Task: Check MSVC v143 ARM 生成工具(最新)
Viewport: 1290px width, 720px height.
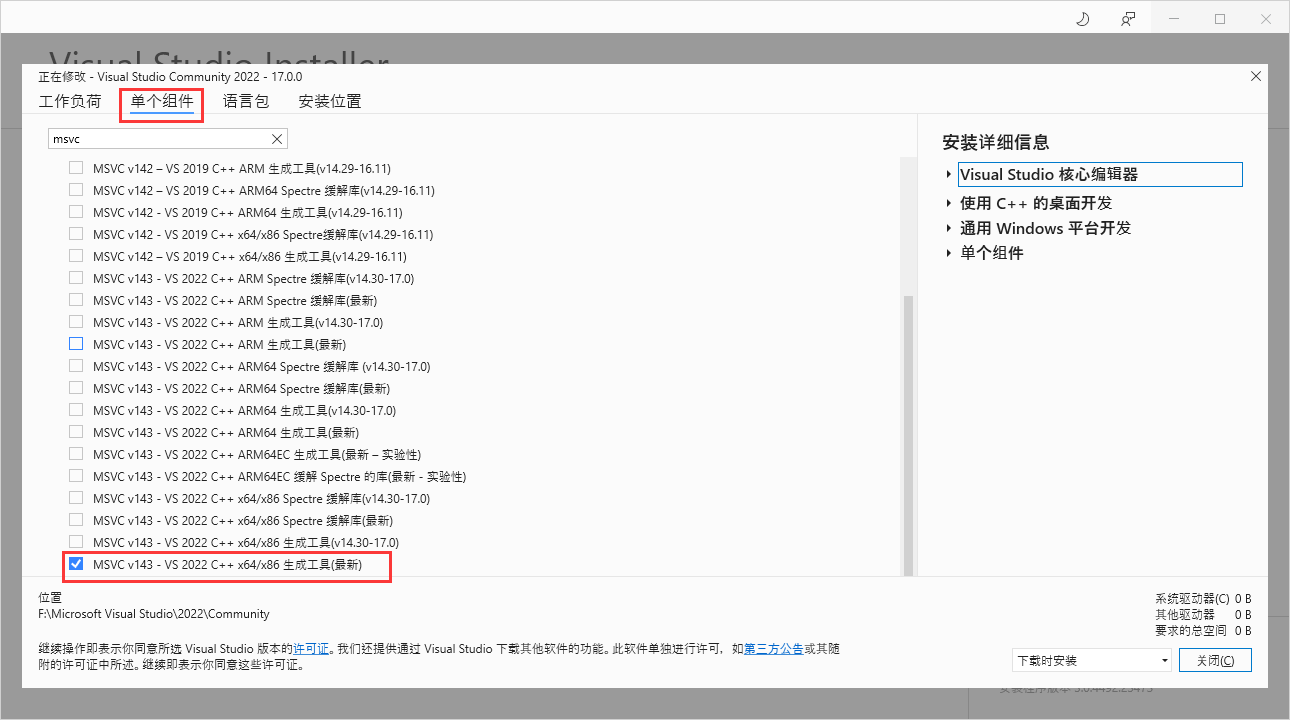Action: coord(76,343)
